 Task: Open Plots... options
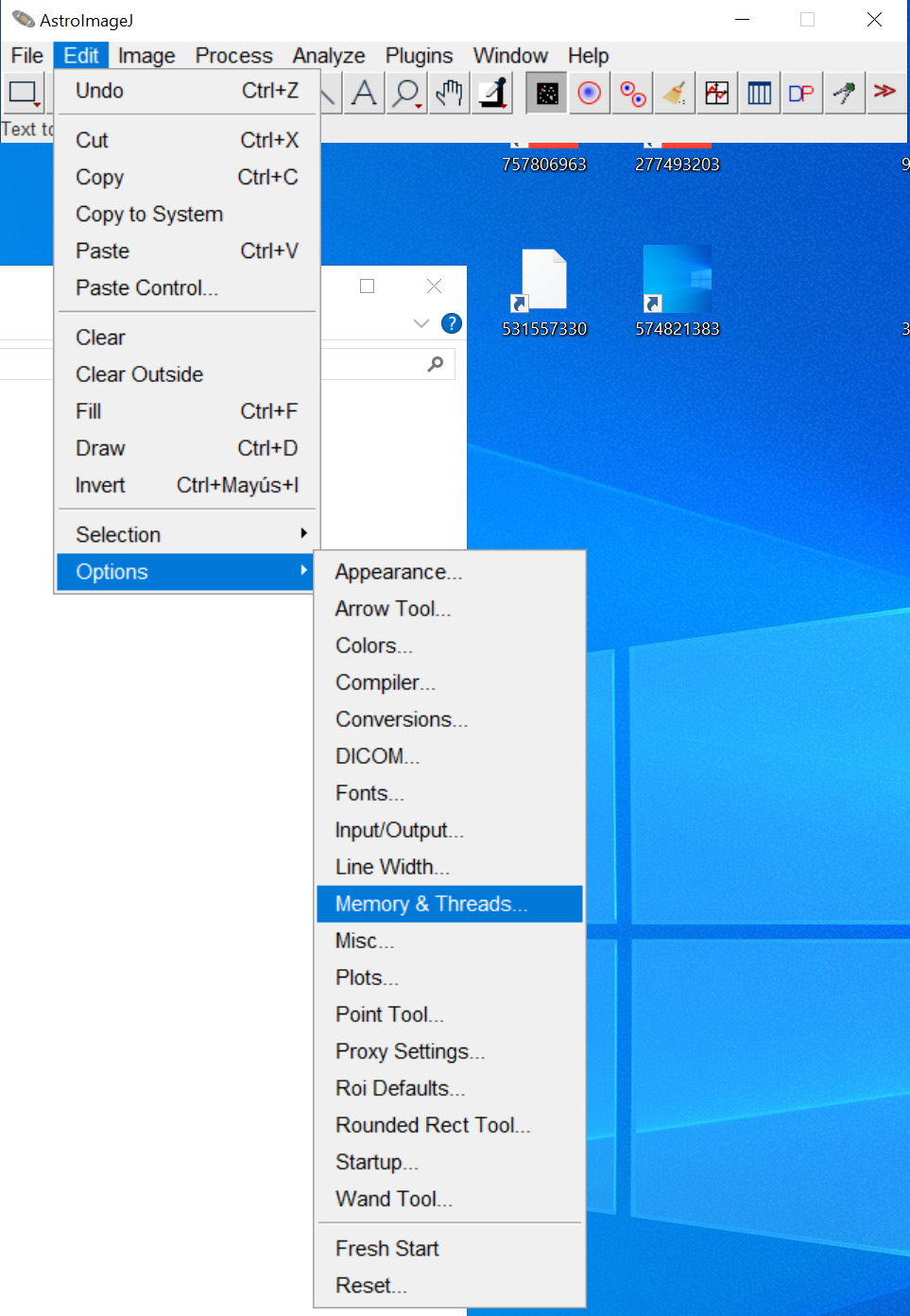pyautogui.click(x=450, y=978)
